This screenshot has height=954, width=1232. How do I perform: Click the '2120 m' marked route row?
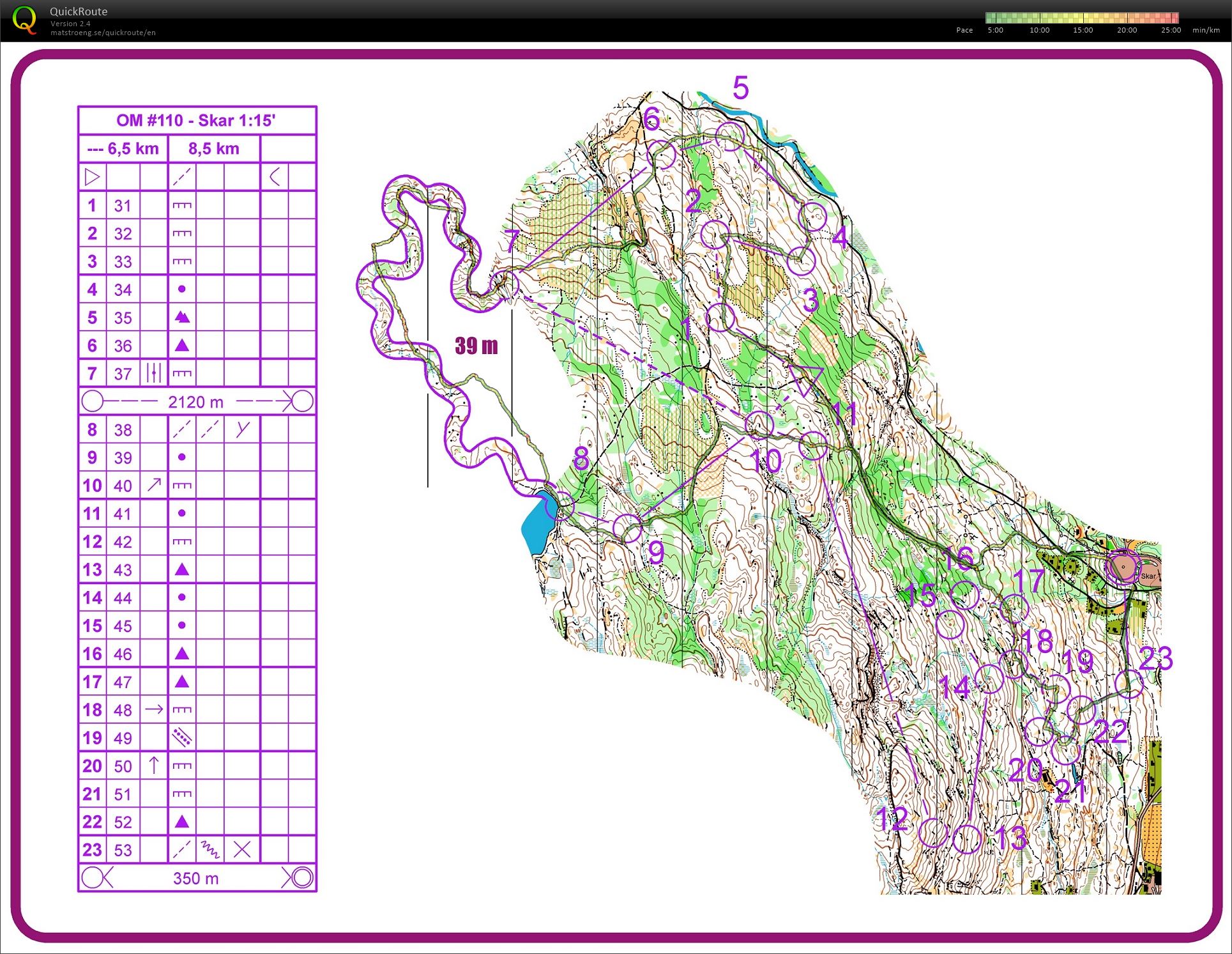tap(197, 401)
